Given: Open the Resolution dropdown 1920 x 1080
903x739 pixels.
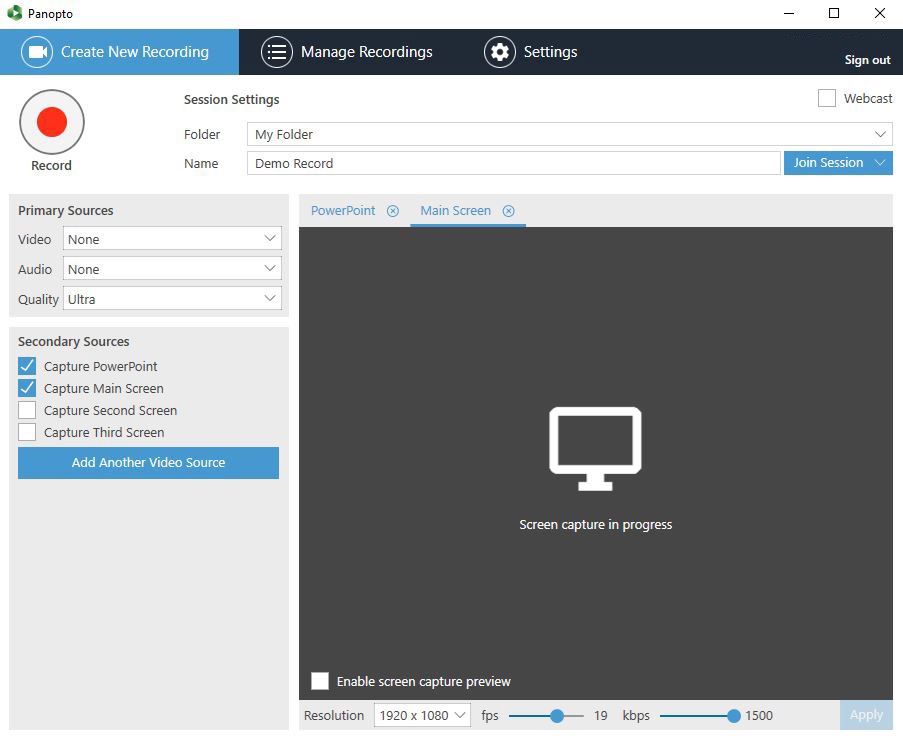Looking at the screenshot, I should click(x=422, y=715).
